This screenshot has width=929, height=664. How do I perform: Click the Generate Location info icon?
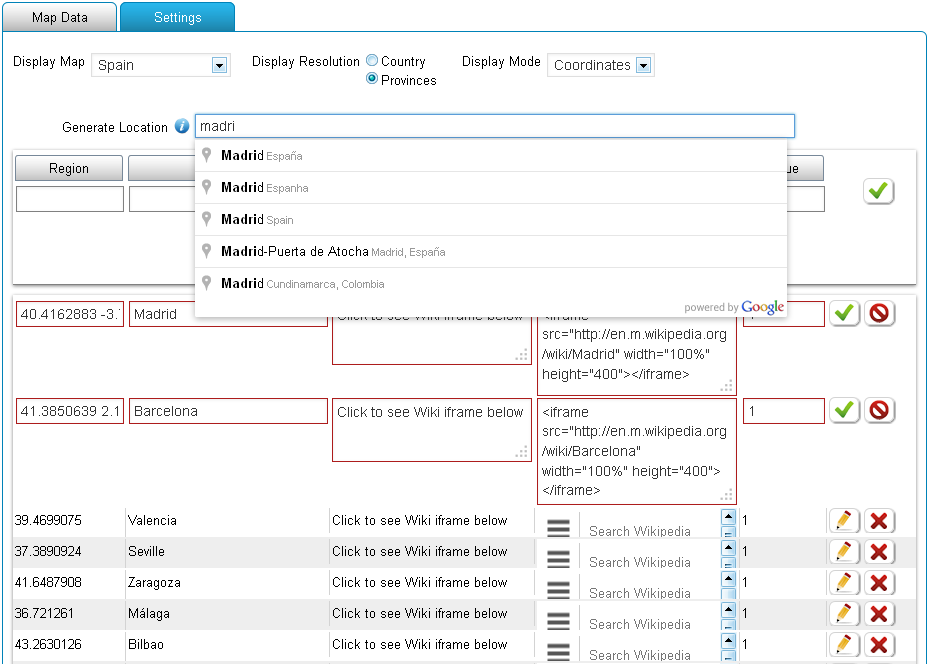pyautogui.click(x=182, y=126)
